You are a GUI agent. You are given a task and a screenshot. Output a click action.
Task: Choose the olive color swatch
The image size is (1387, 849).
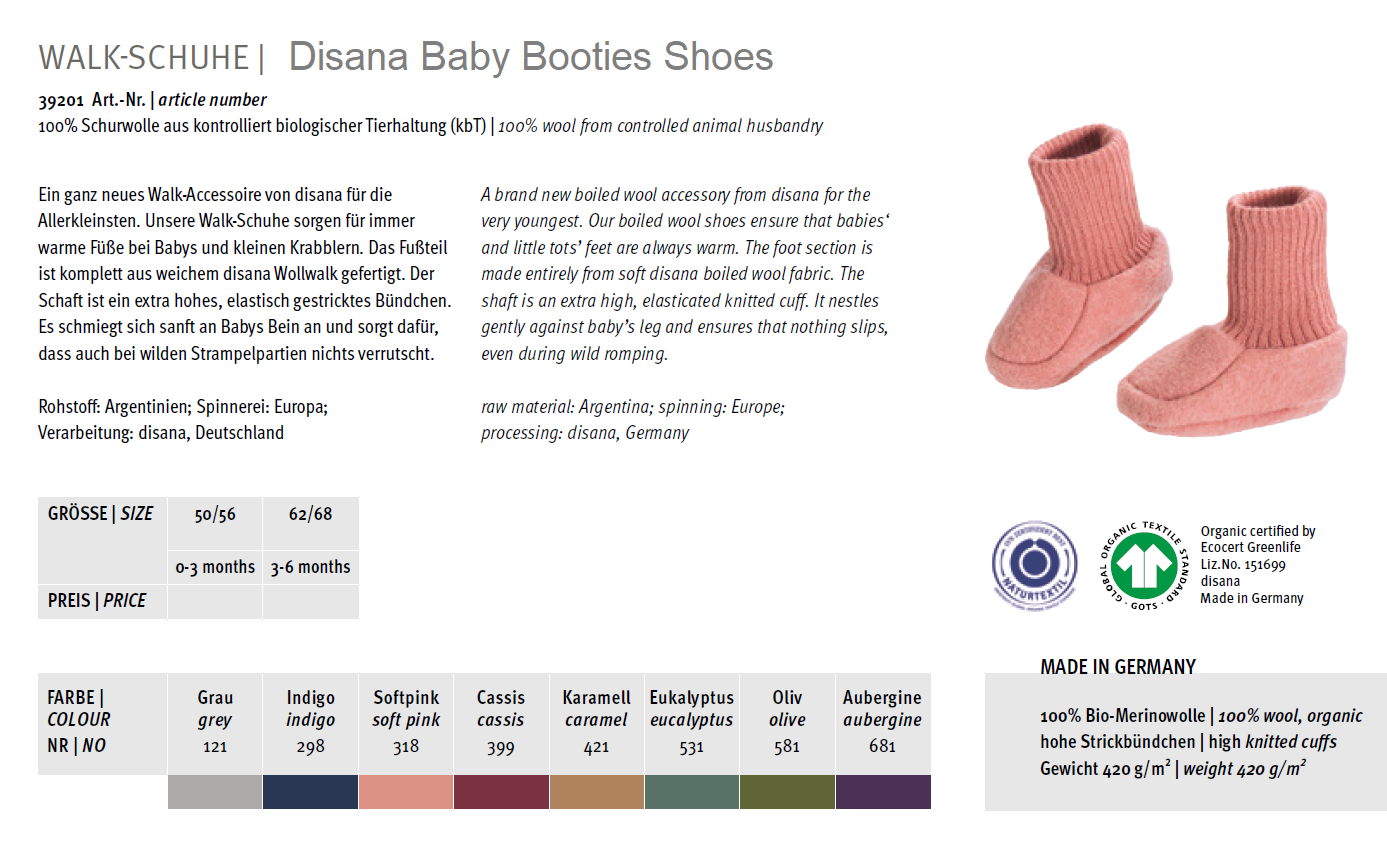pos(787,792)
